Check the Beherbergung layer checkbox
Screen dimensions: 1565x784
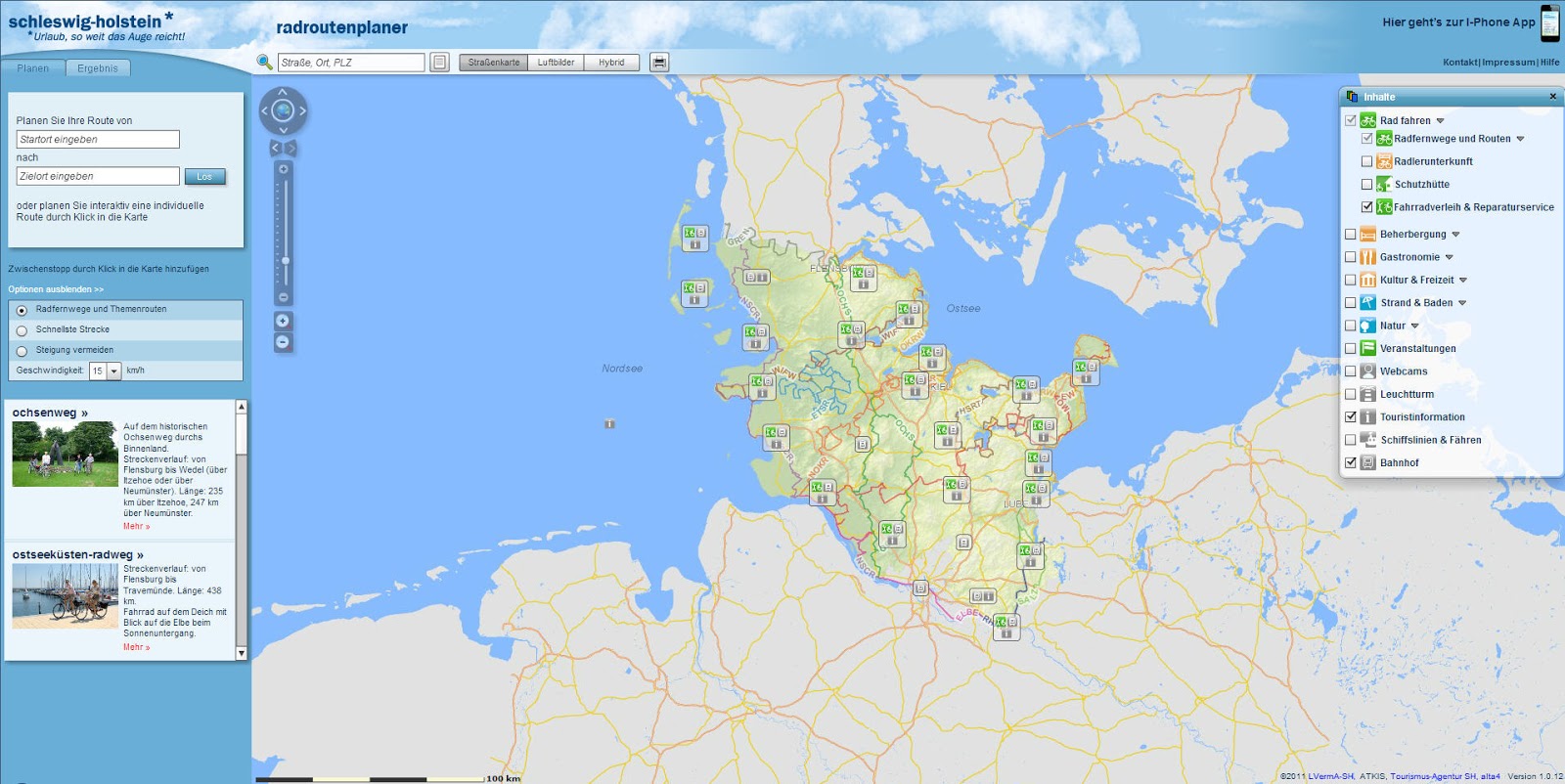[1351, 235]
